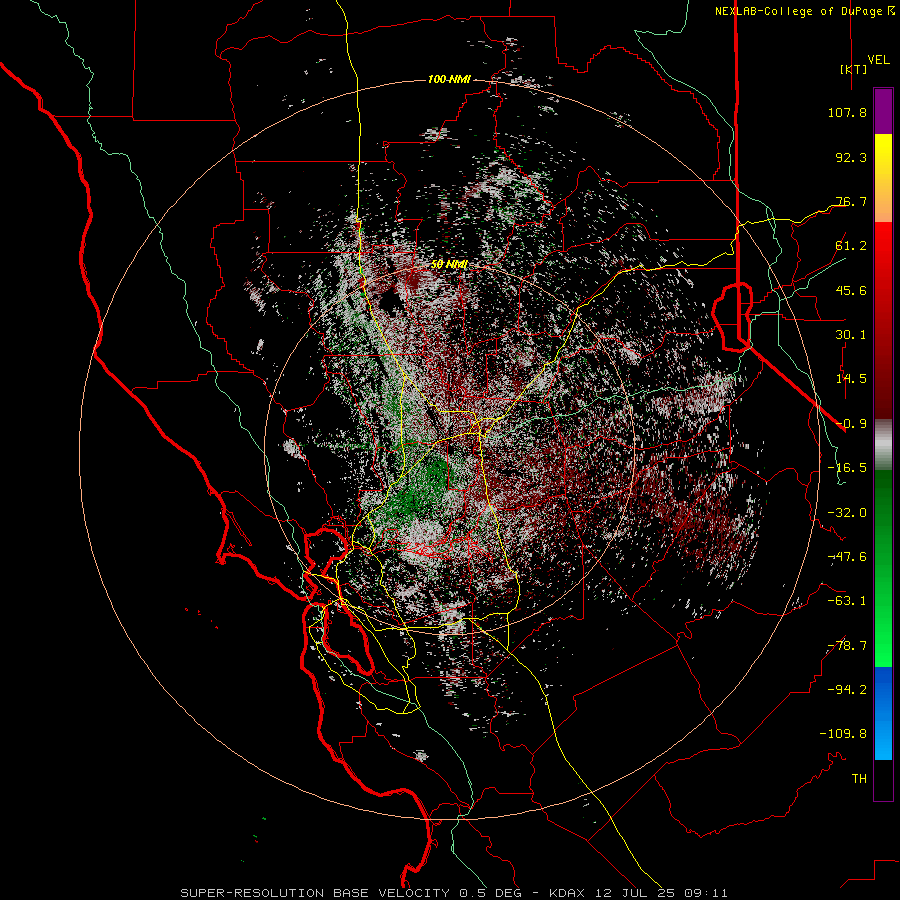Select the -63.1 legend value
The height and width of the screenshot is (900, 900).
(x=847, y=601)
